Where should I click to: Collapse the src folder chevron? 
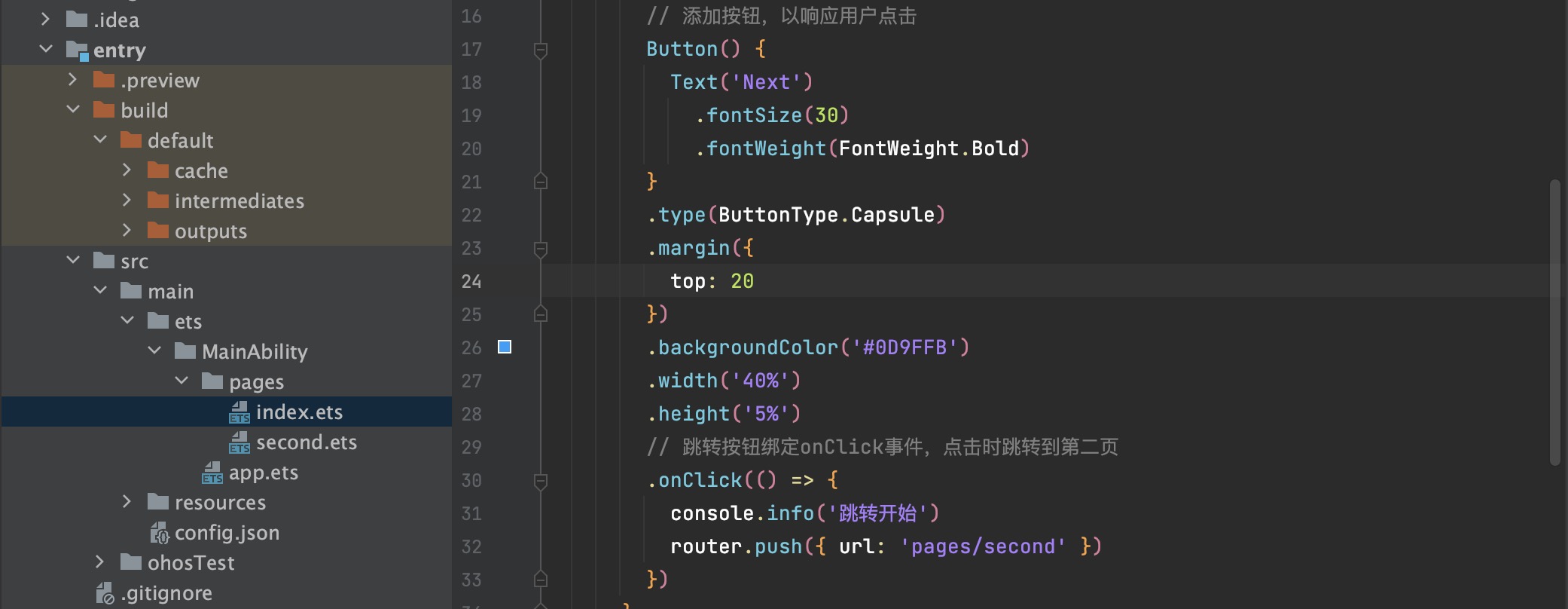click(73, 261)
